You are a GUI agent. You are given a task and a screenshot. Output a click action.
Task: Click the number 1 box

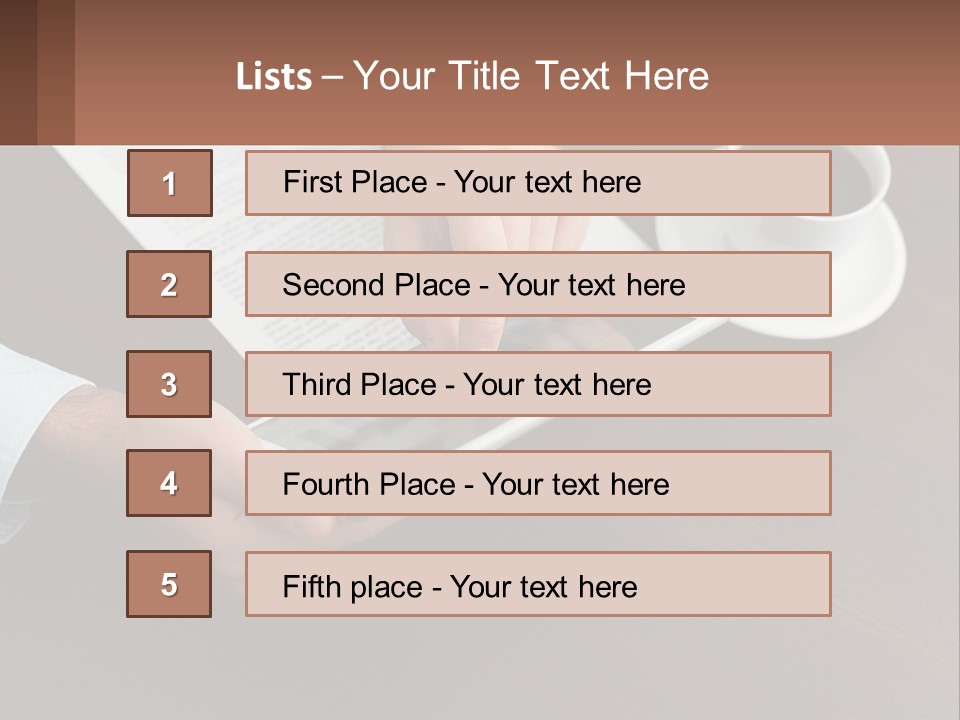click(x=169, y=183)
